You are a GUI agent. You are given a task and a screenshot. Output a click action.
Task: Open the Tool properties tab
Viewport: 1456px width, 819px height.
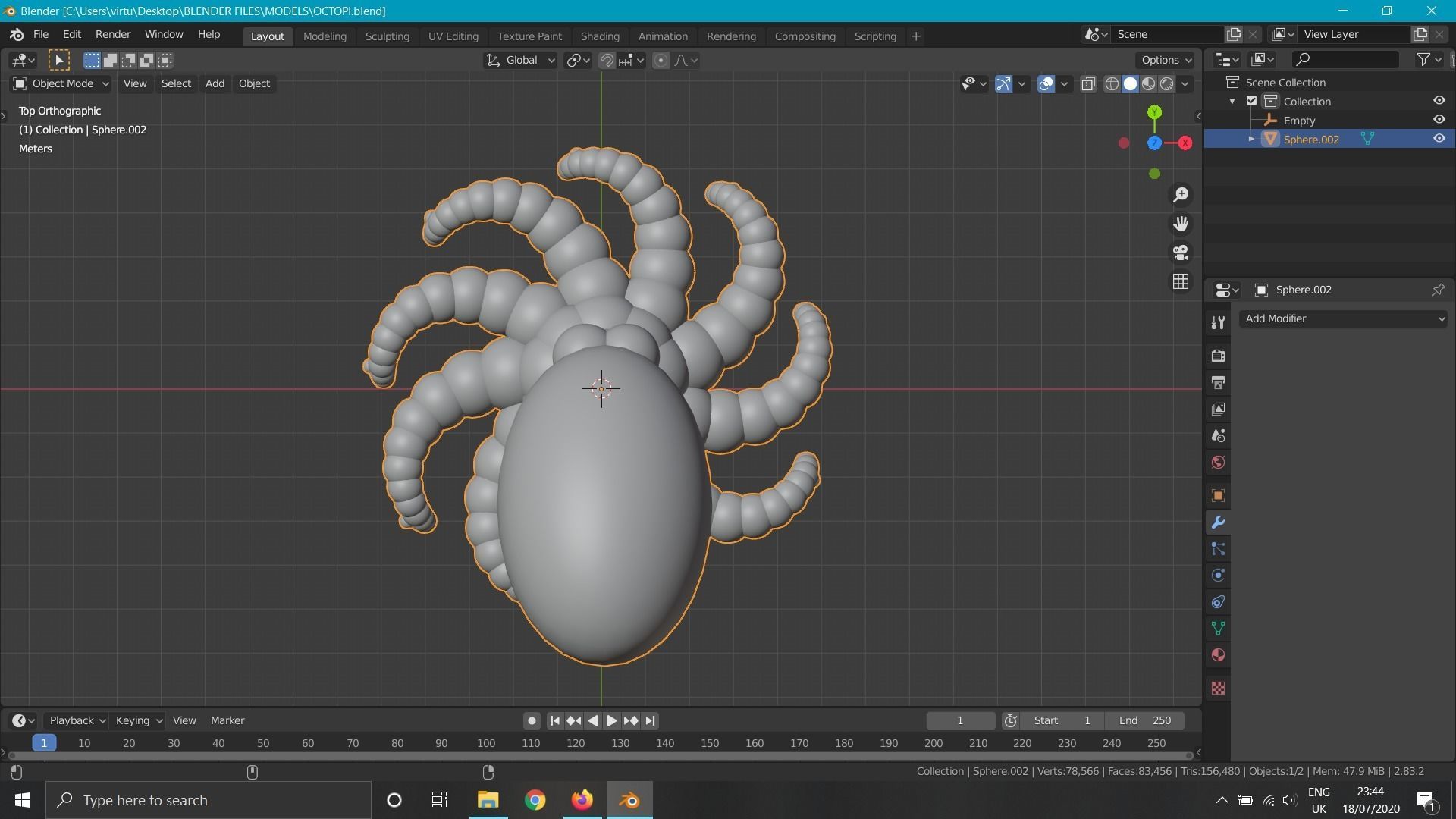click(x=1218, y=322)
